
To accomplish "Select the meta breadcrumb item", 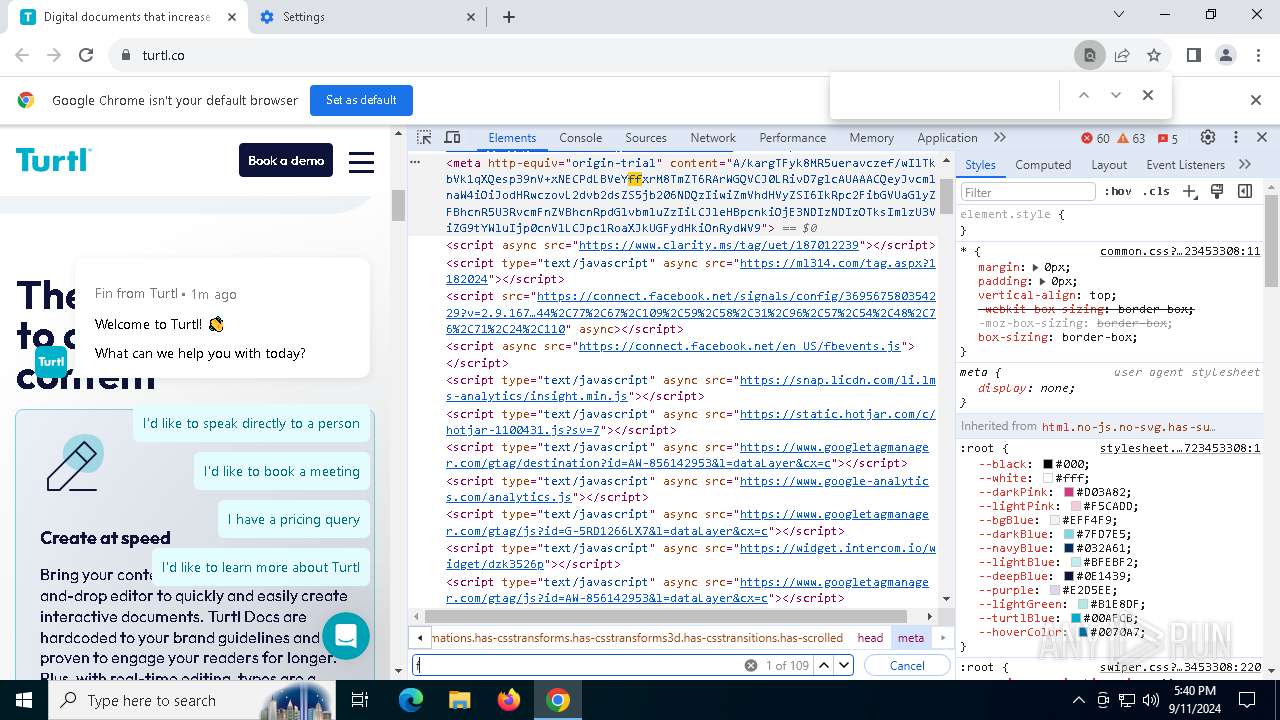I will [x=911, y=638].
